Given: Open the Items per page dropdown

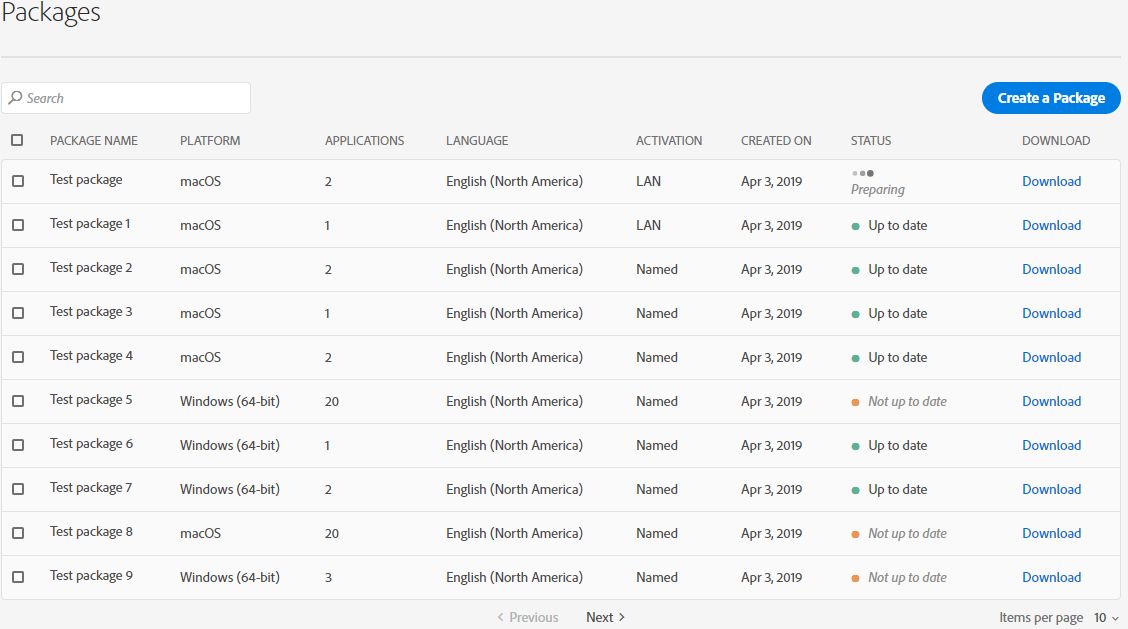Looking at the screenshot, I should (1106, 618).
